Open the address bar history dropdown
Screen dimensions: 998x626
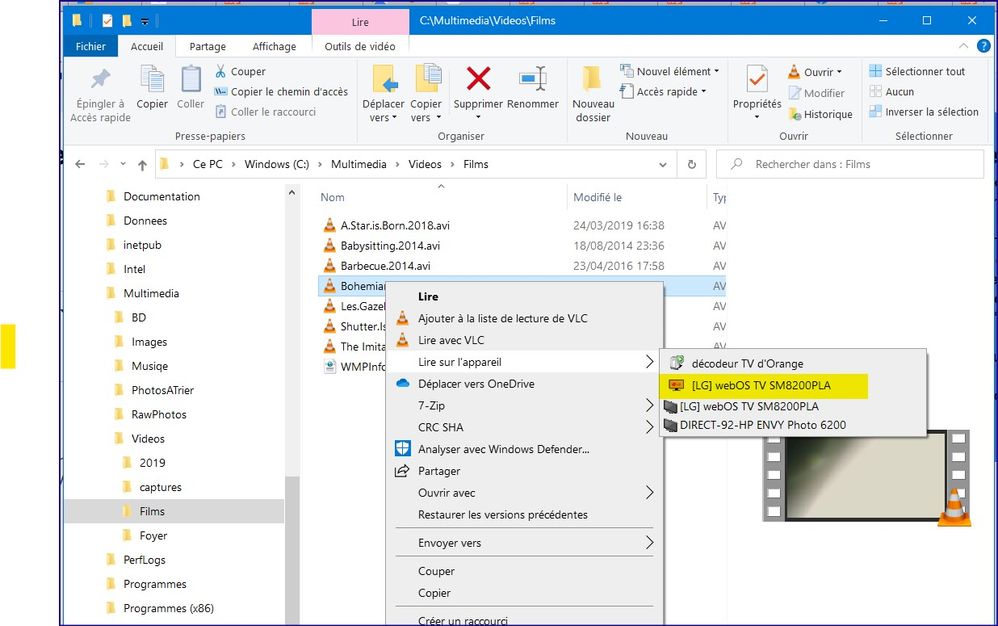coord(662,165)
